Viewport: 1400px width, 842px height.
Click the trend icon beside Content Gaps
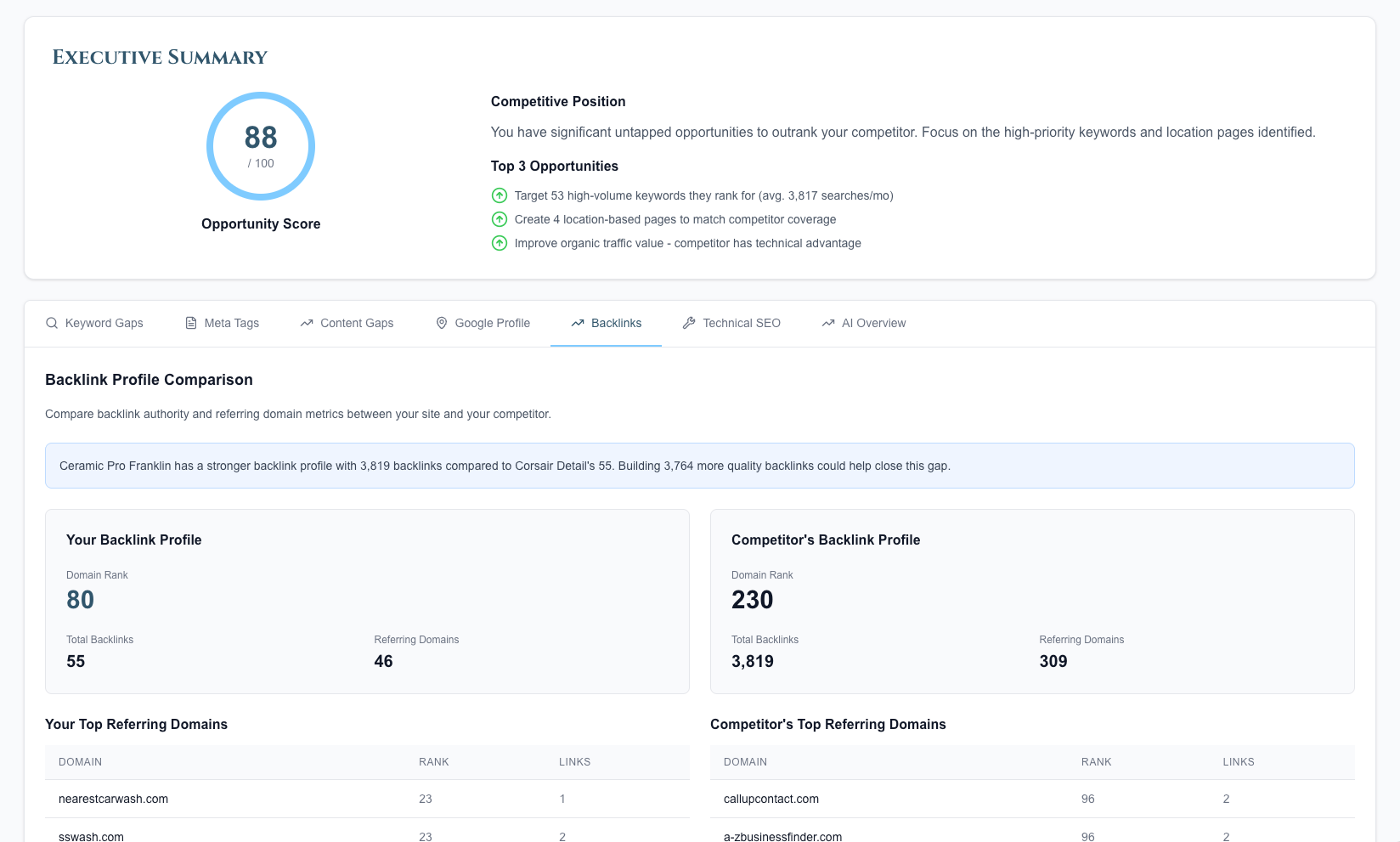[x=307, y=323]
